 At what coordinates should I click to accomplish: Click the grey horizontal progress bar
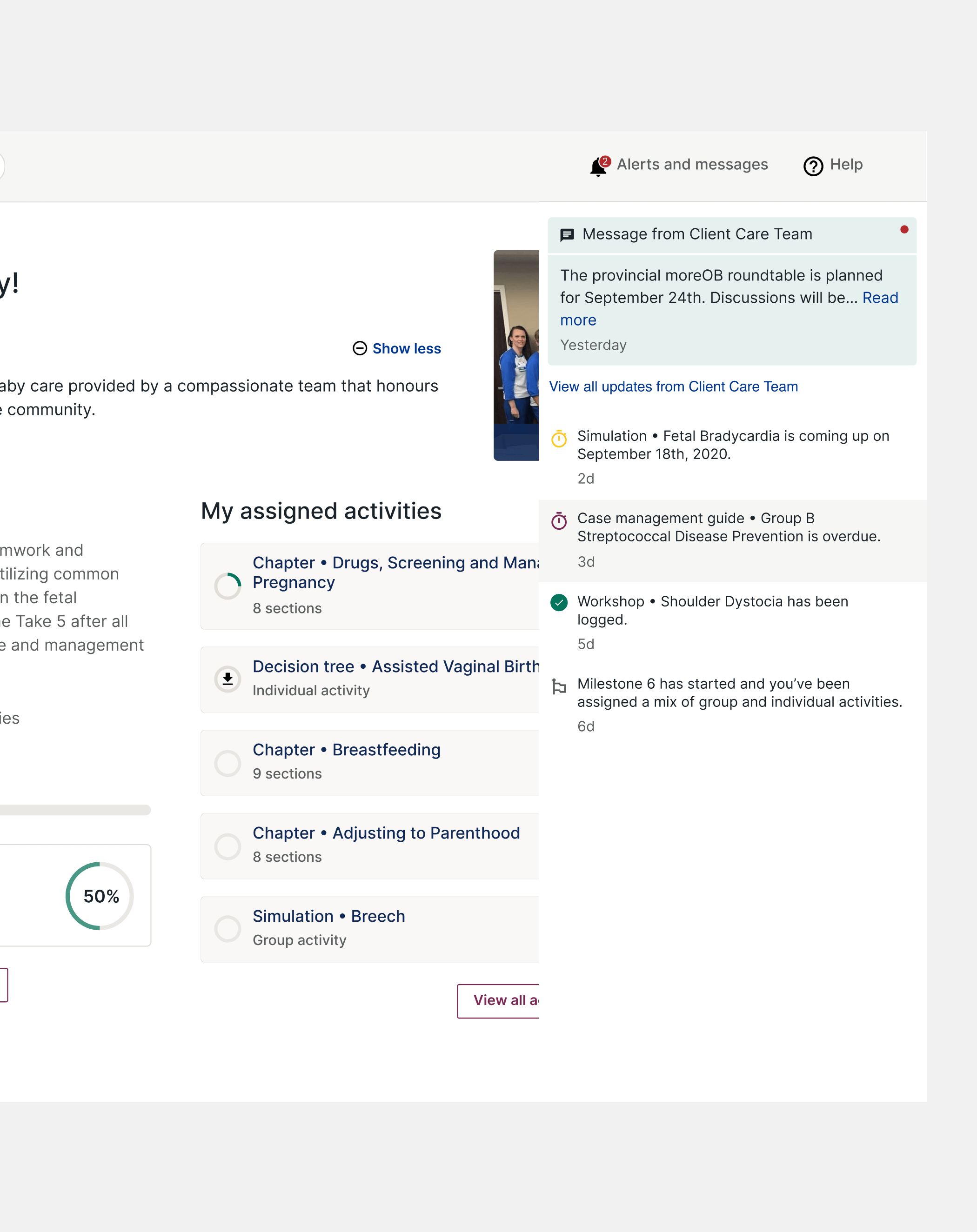75,810
